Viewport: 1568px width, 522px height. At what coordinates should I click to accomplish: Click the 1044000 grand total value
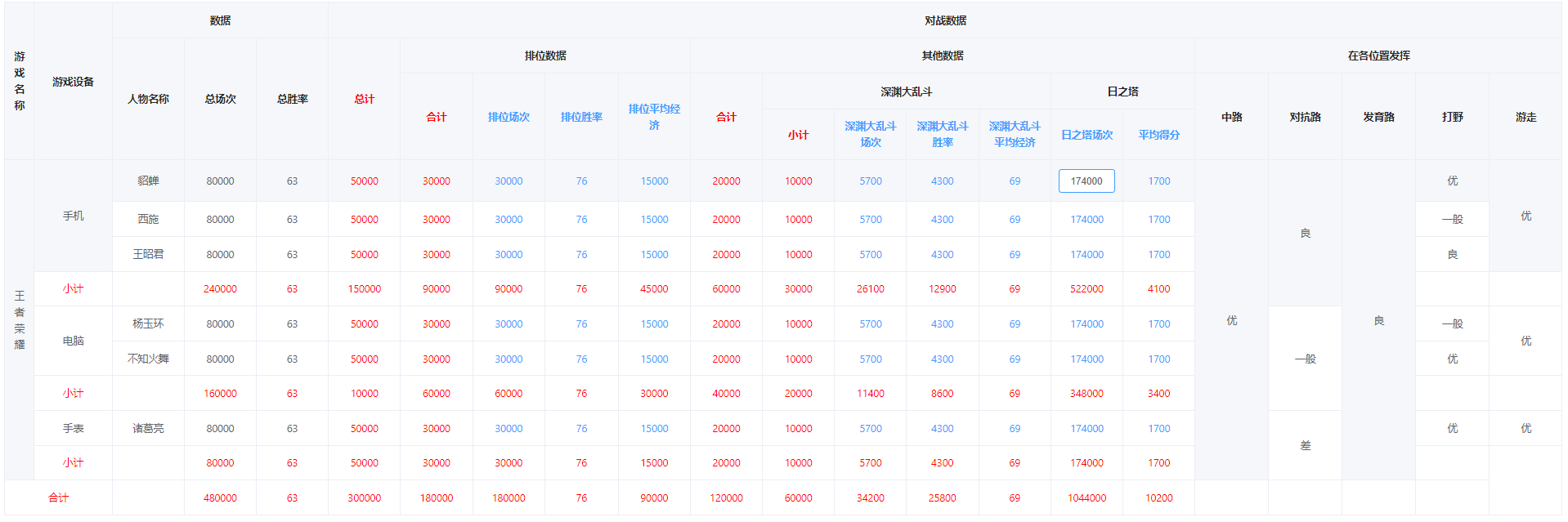[x=1086, y=497]
